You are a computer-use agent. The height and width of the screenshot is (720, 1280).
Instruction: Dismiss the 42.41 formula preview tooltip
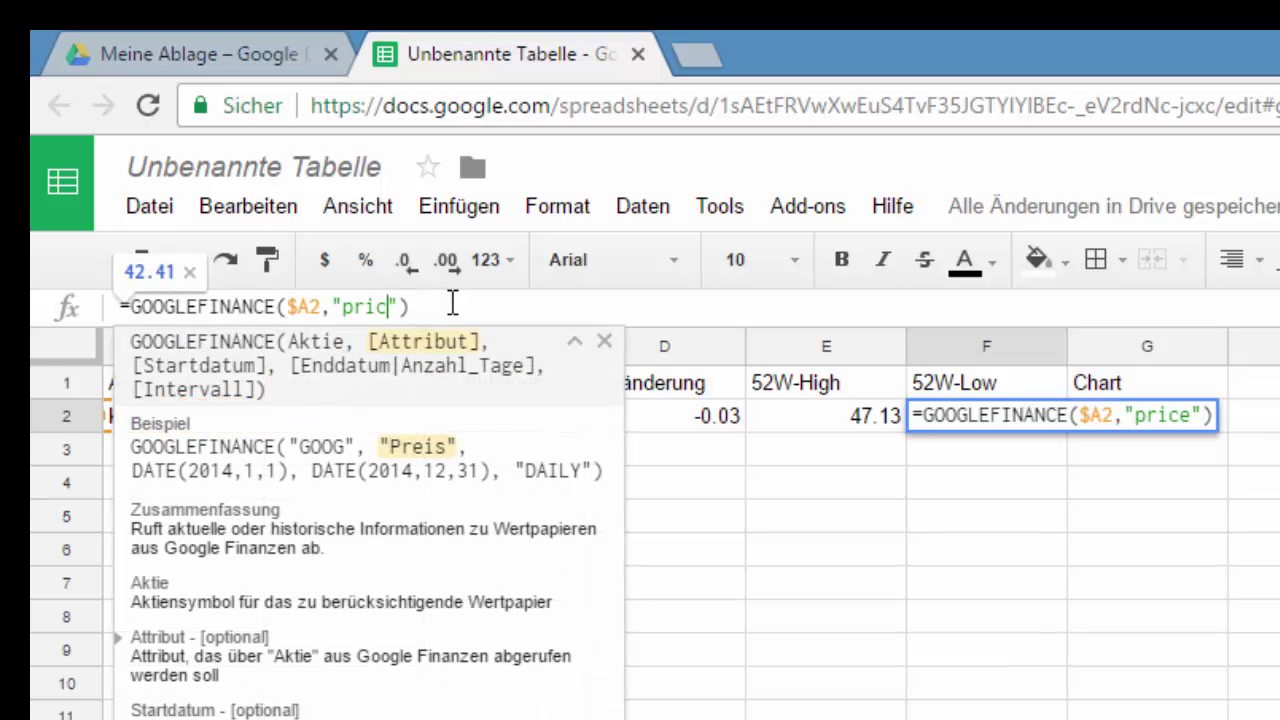(190, 272)
